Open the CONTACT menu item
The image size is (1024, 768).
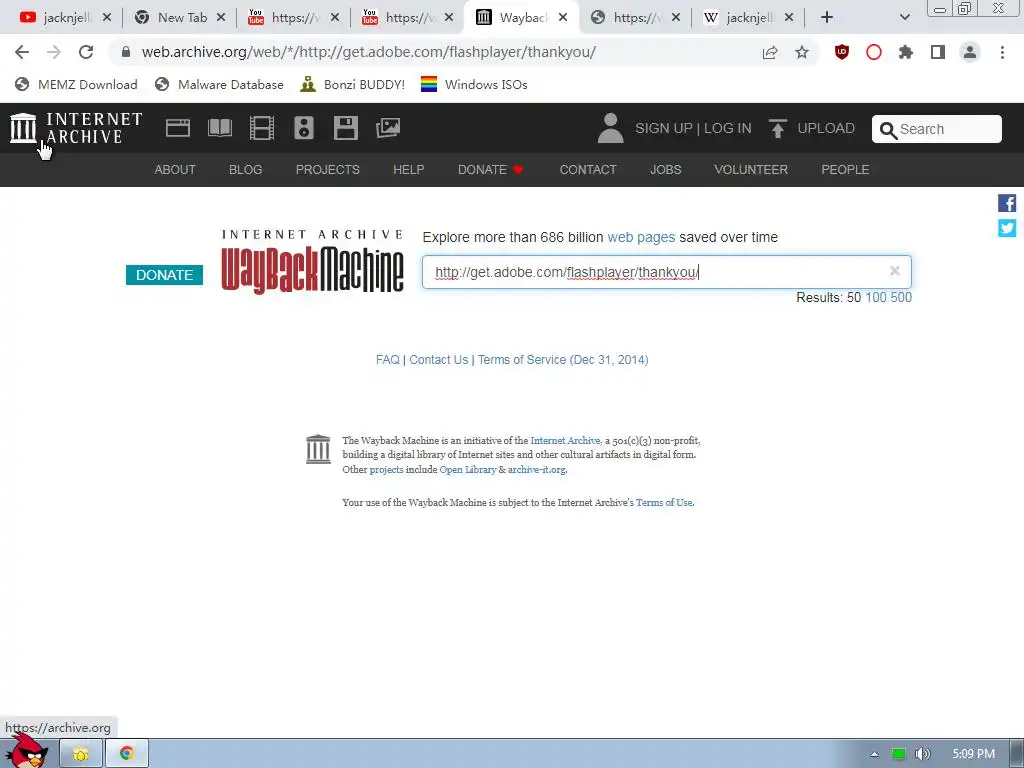[588, 170]
